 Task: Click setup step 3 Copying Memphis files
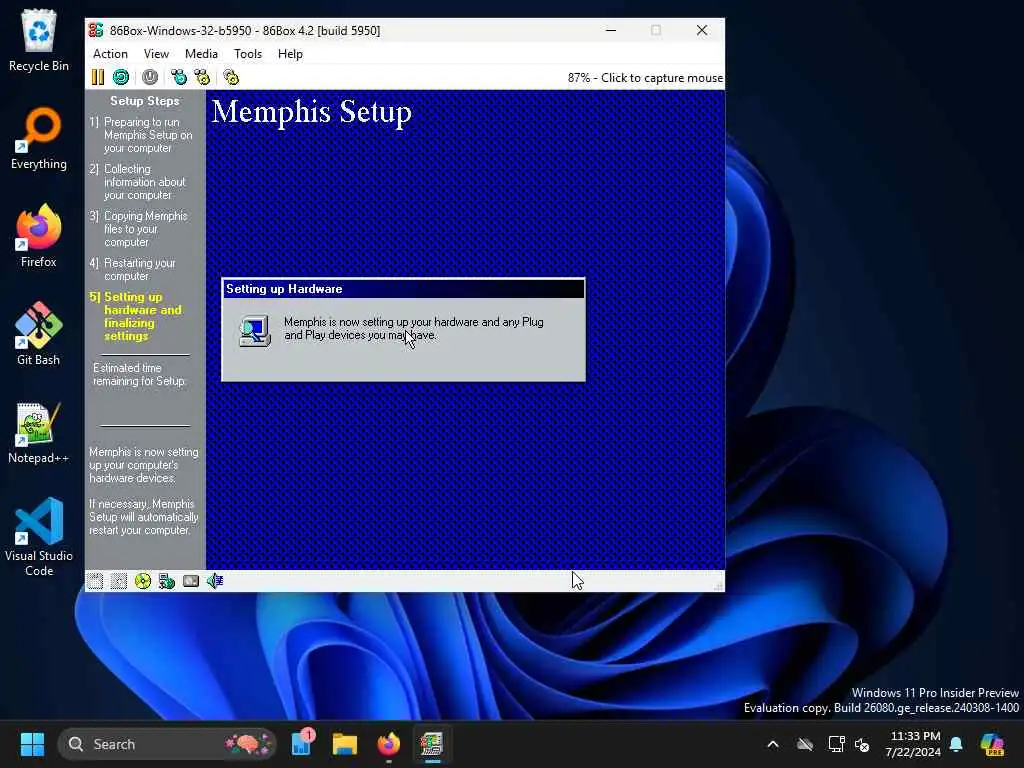point(139,229)
